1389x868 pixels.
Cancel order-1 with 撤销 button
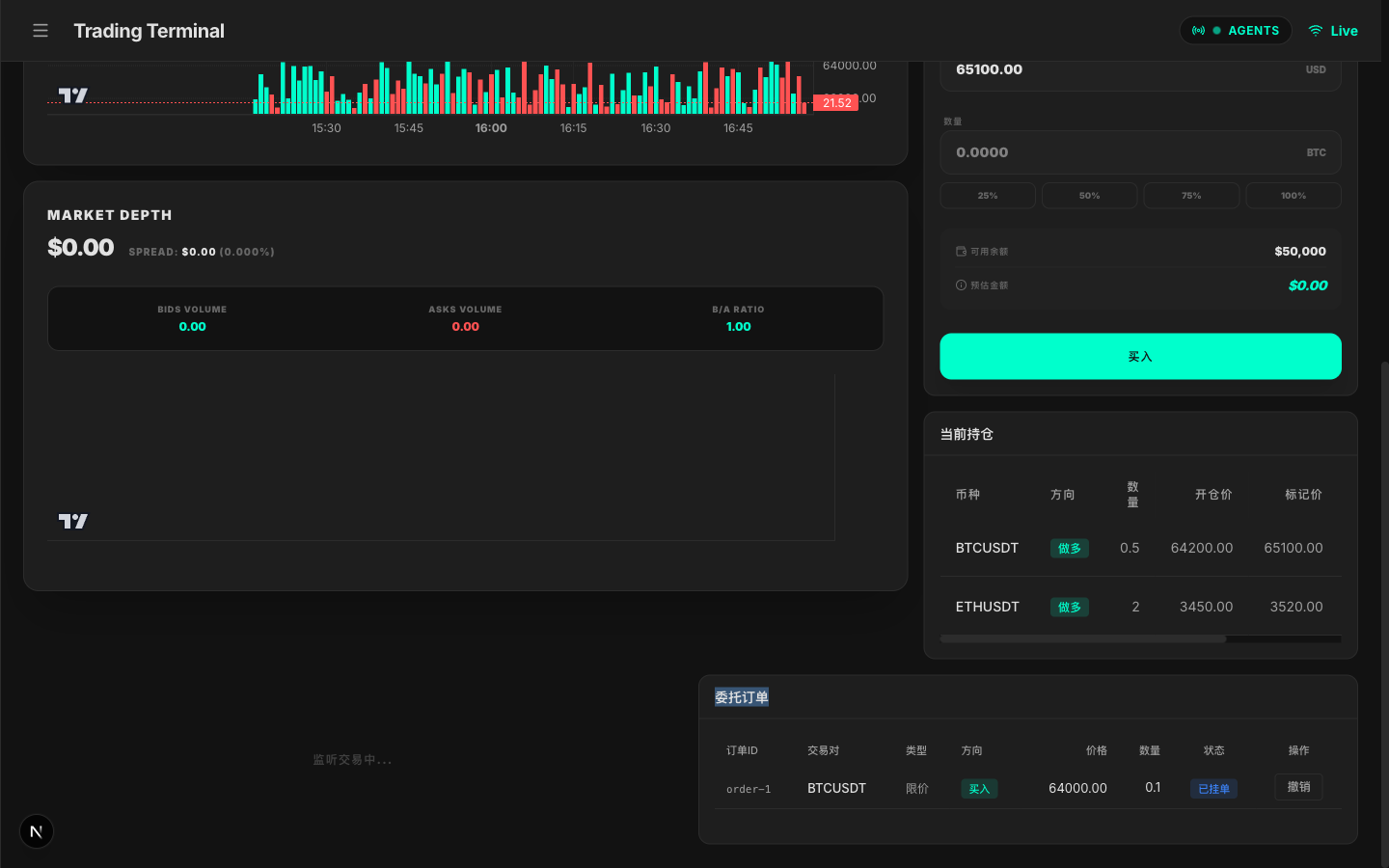(x=1298, y=787)
